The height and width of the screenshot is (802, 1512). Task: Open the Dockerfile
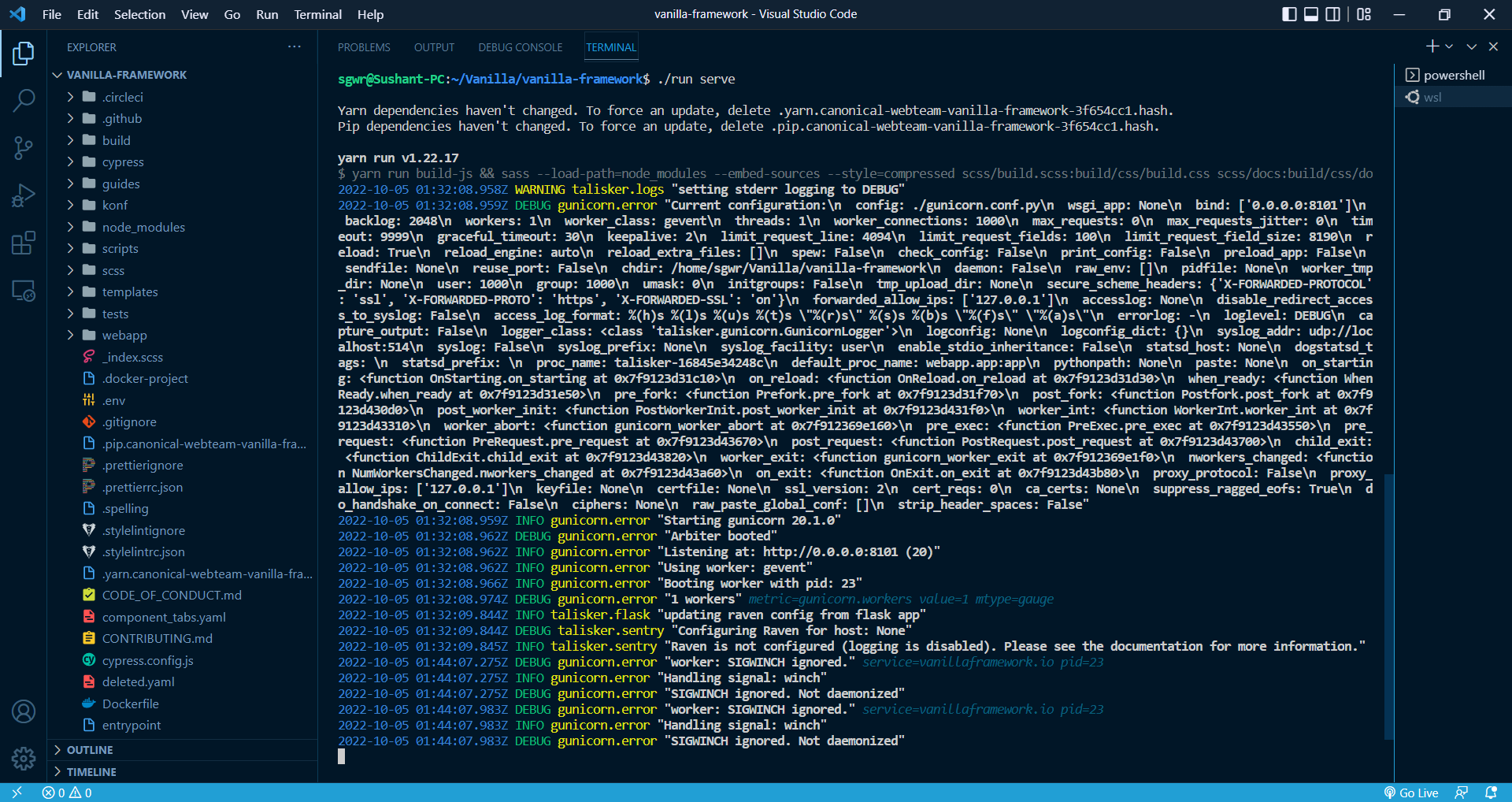pyautogui.click(x=183, y=704)
